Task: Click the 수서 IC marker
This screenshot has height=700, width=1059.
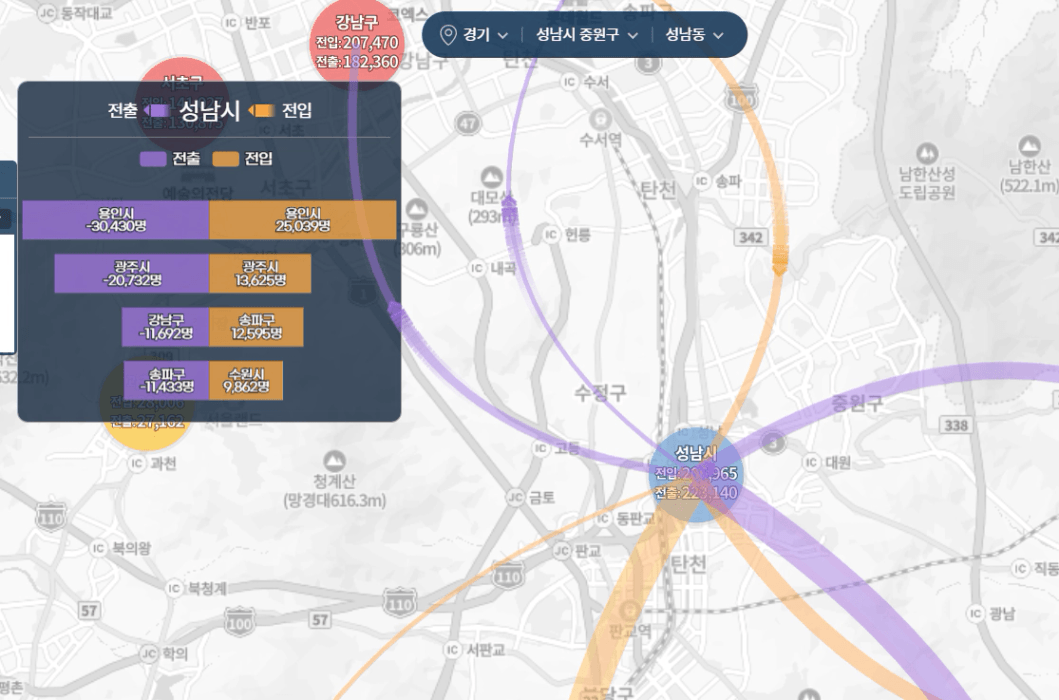Action: pos(569,82)
